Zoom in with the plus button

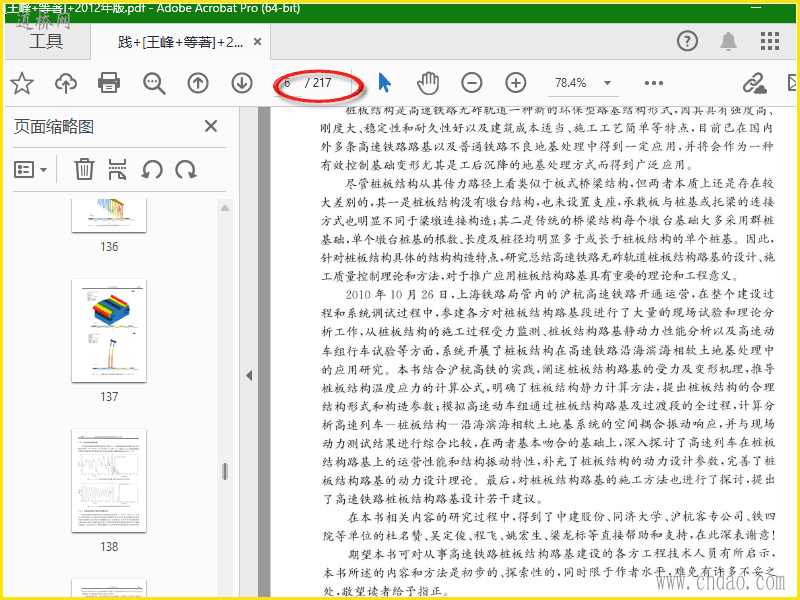(516, 83)
